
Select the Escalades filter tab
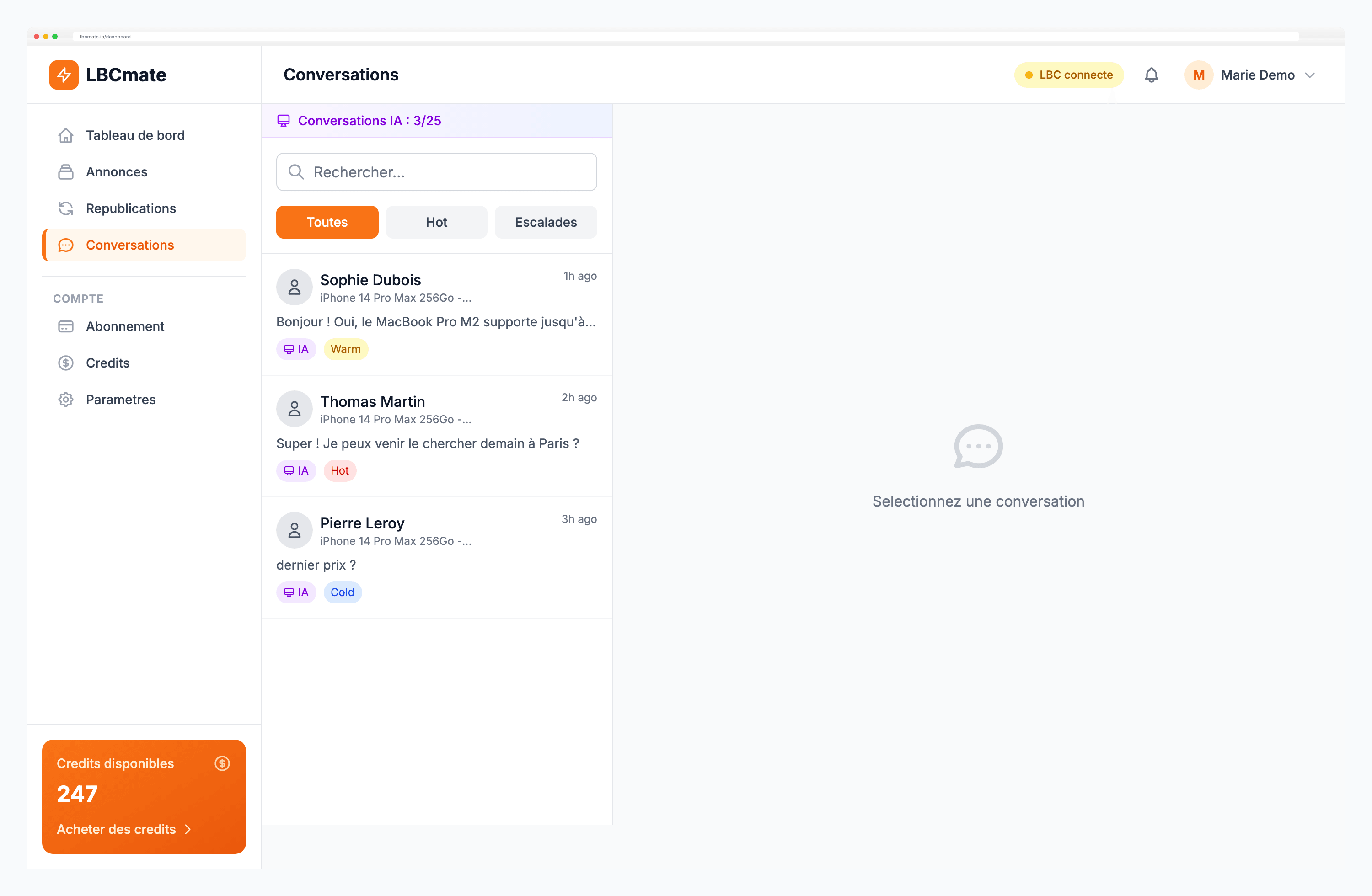coord(545,222)
